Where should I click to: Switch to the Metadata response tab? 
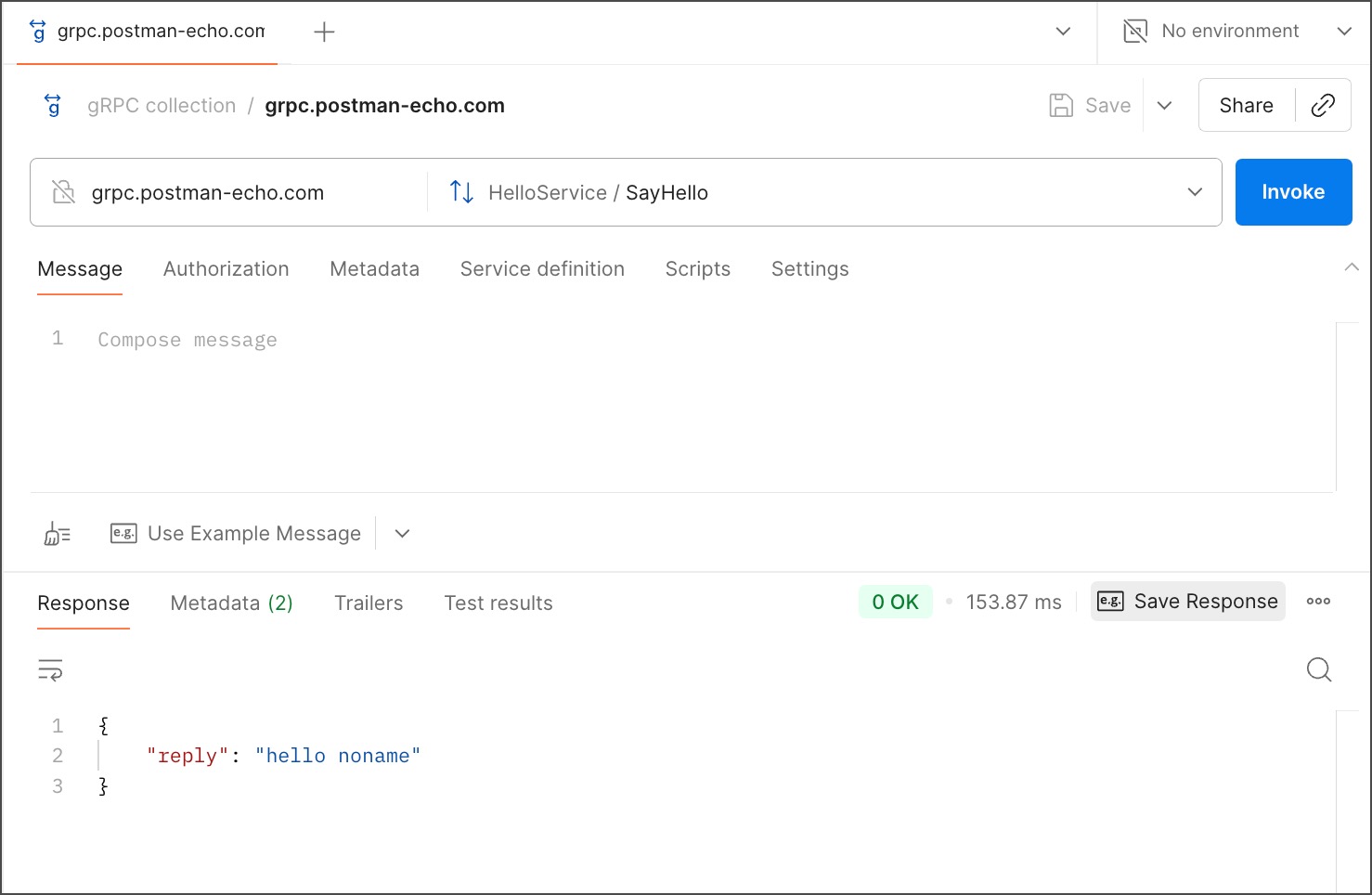(x=230, y=603)
